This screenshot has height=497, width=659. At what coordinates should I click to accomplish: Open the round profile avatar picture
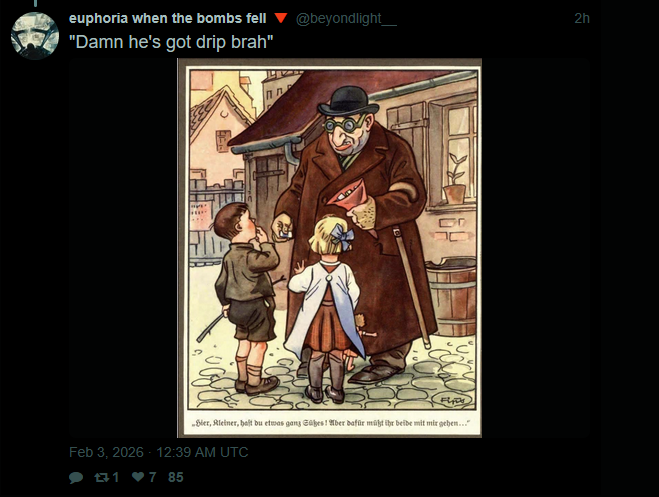(34, 36)
